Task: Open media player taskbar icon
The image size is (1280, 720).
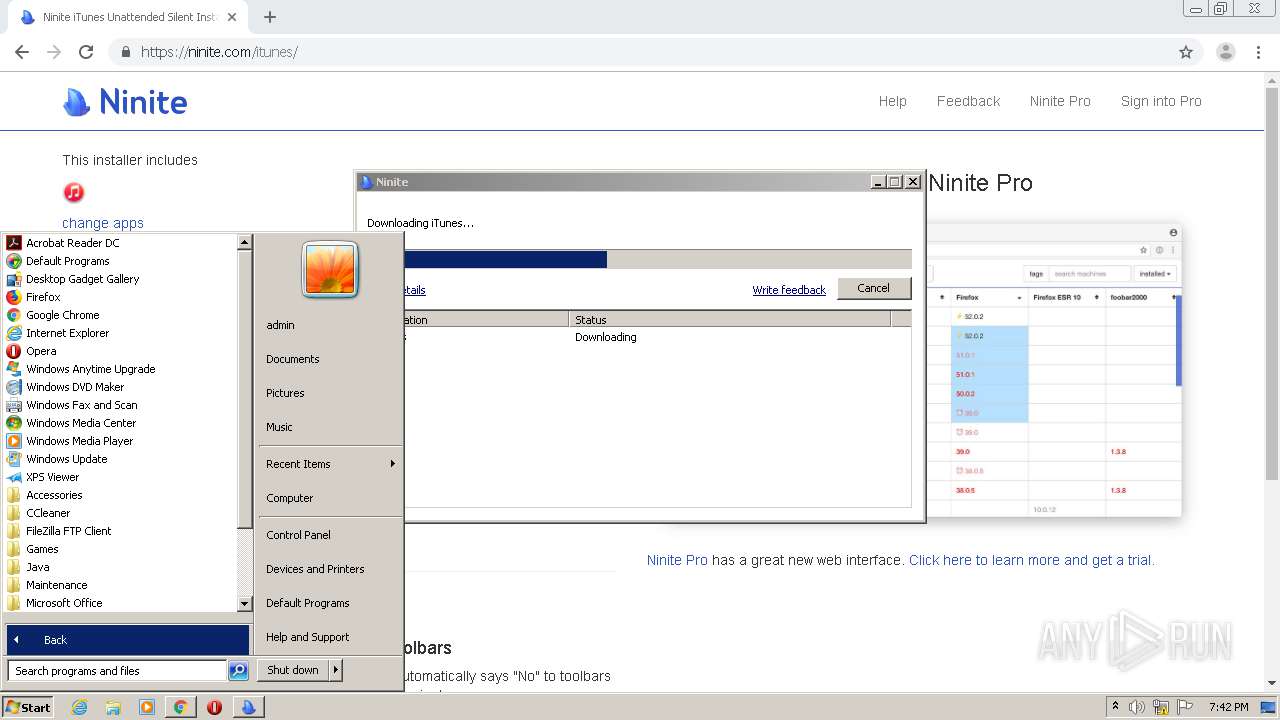Action: [146, 707]
